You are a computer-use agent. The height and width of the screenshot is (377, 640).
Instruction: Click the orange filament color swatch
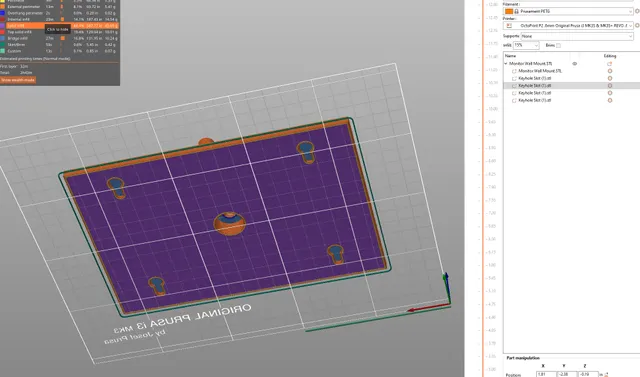coord(509,11)
